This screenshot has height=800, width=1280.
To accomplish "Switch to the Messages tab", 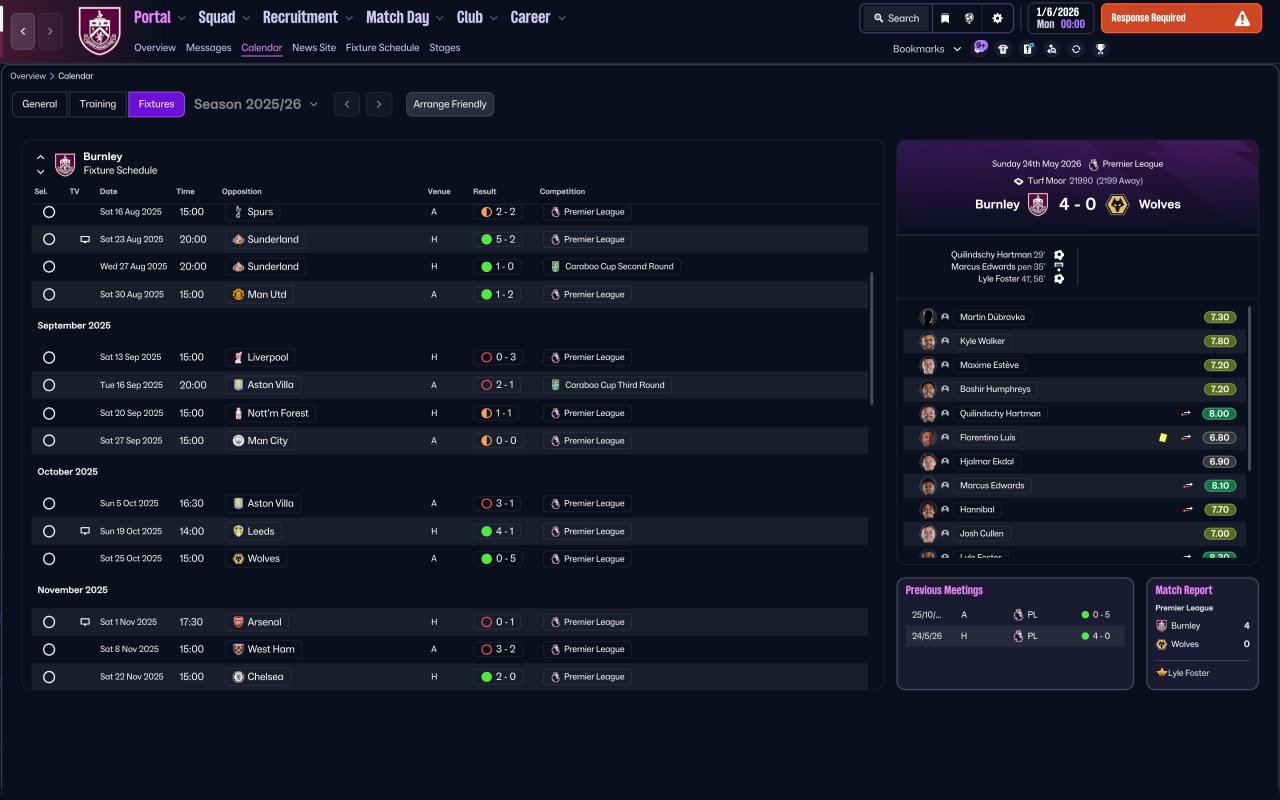I will point(208,48).
